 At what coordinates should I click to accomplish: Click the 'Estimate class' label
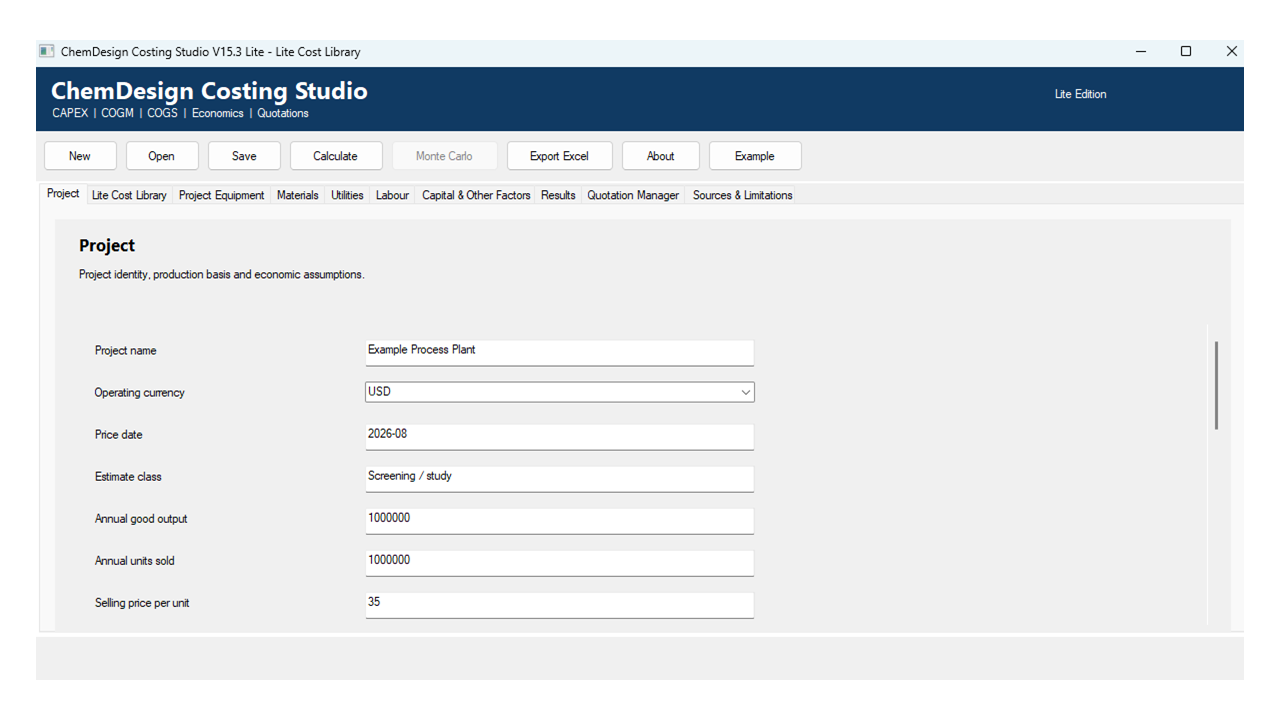[x=128, y=477]
